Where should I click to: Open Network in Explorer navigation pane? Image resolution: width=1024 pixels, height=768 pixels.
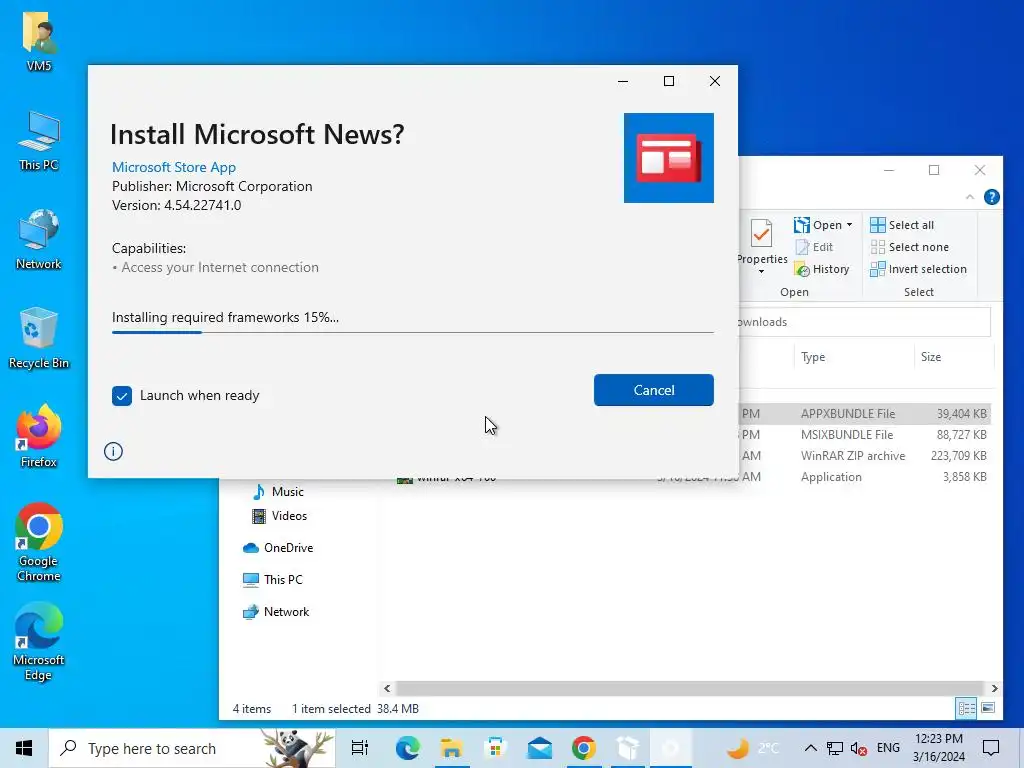click(x=276, y=612)
